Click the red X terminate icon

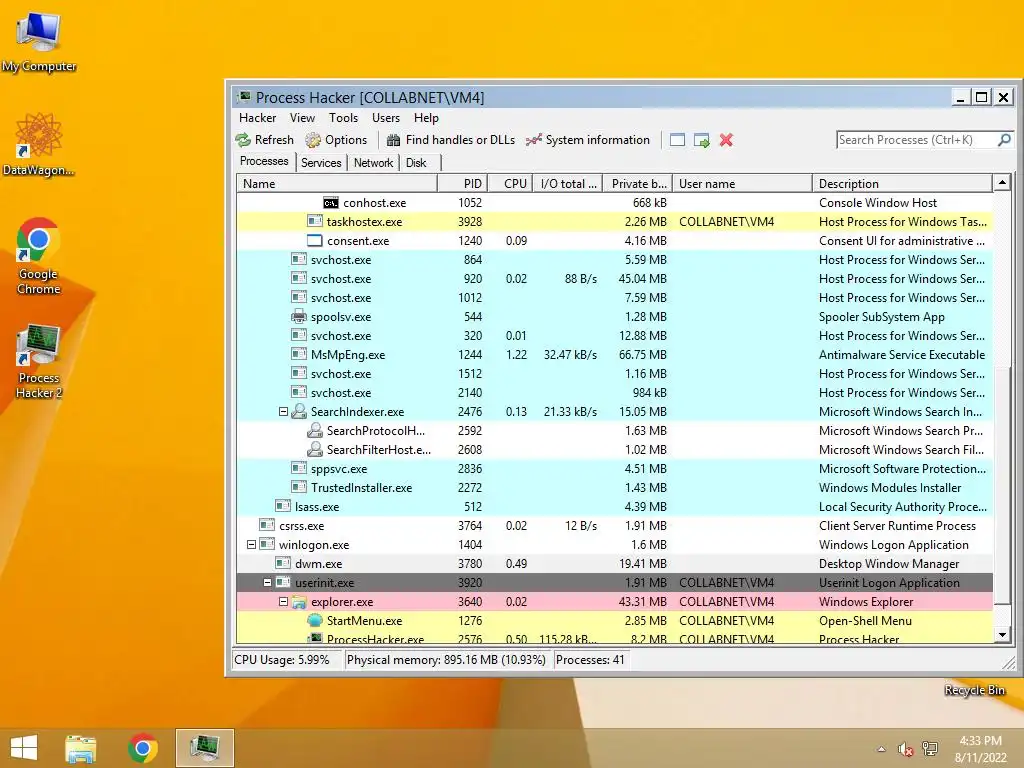(726, 140)
